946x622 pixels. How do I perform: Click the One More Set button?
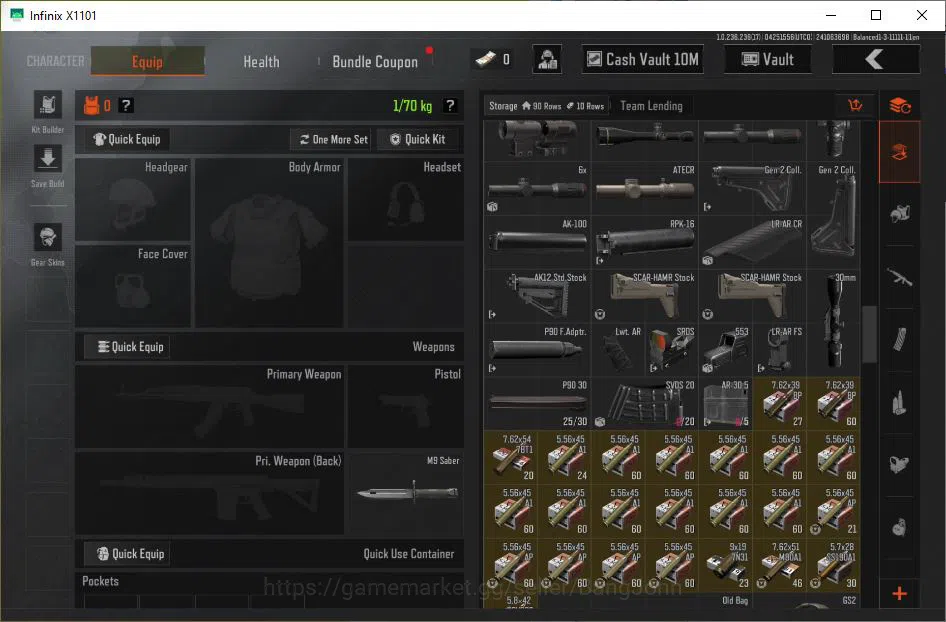(x=333, y=139)
